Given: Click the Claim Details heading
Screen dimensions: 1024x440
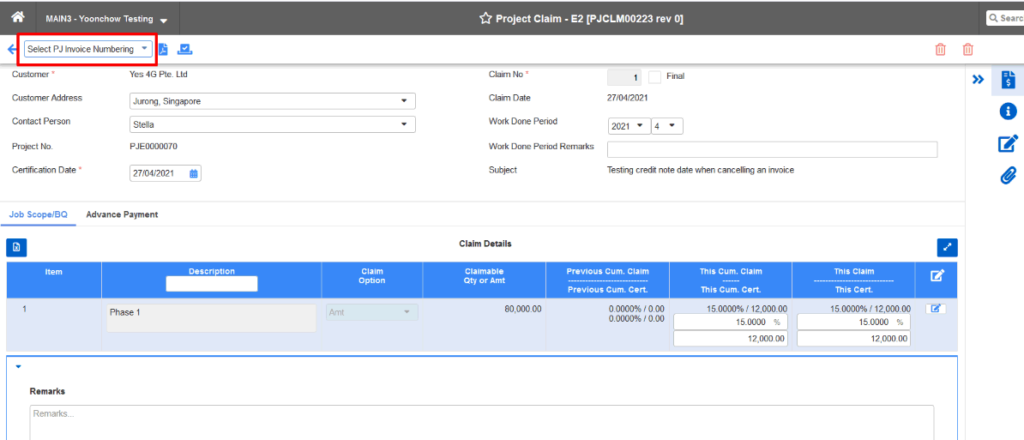Looking at the screenshot, I should [x=485, y=244].
